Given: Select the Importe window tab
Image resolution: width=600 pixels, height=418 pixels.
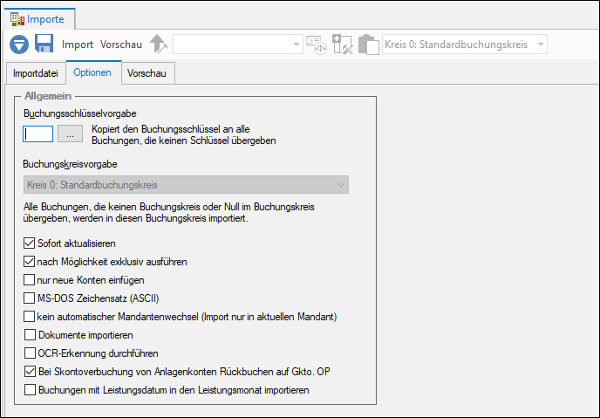Looking at the screenshot, I should [38, 19].
